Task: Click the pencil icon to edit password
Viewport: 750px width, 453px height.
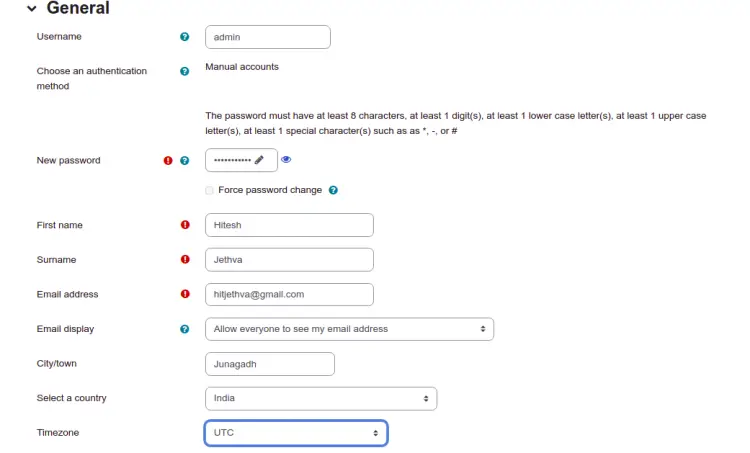Action: click(x=259, y=160)
